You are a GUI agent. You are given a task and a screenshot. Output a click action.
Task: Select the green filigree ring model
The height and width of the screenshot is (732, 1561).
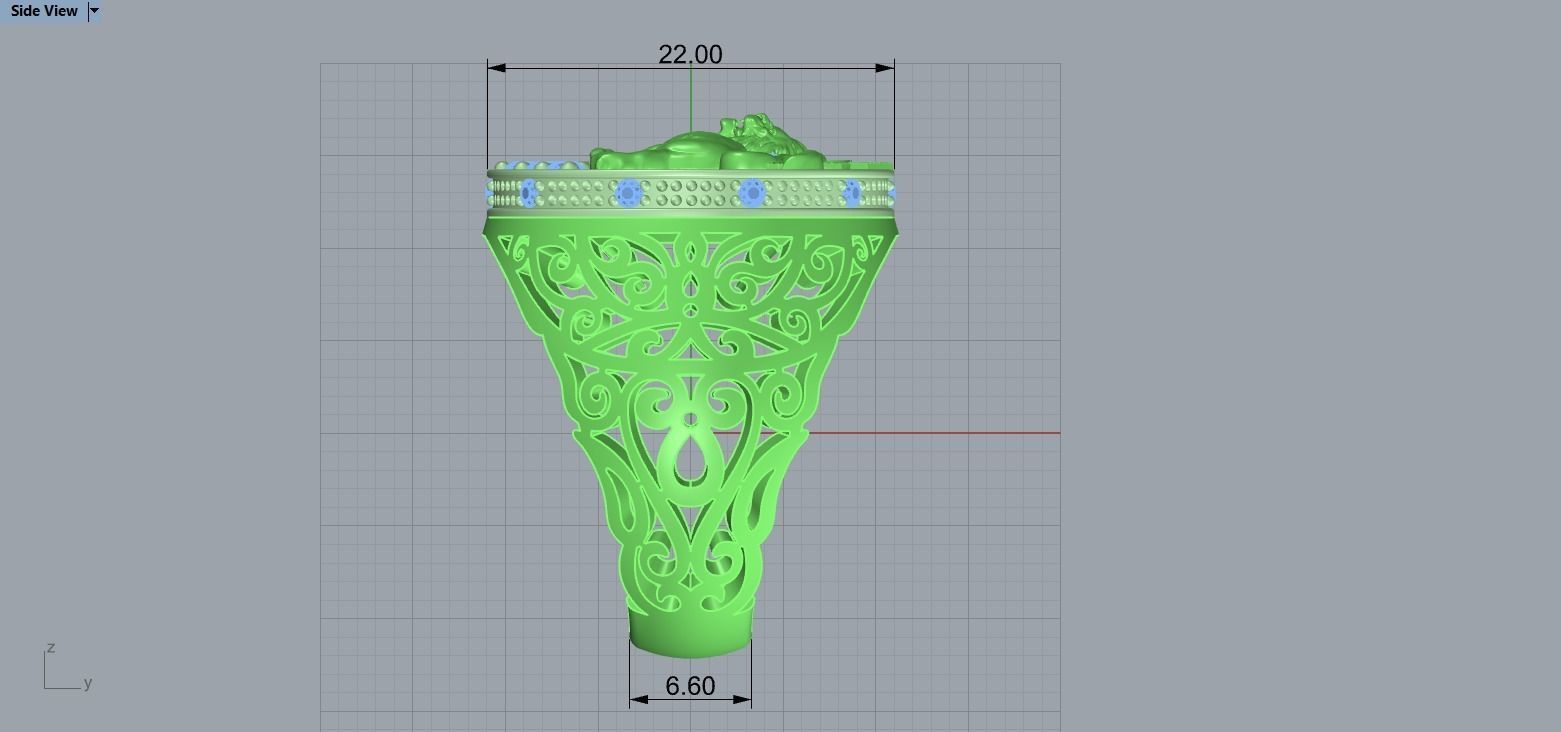click(x=690, y=387)
